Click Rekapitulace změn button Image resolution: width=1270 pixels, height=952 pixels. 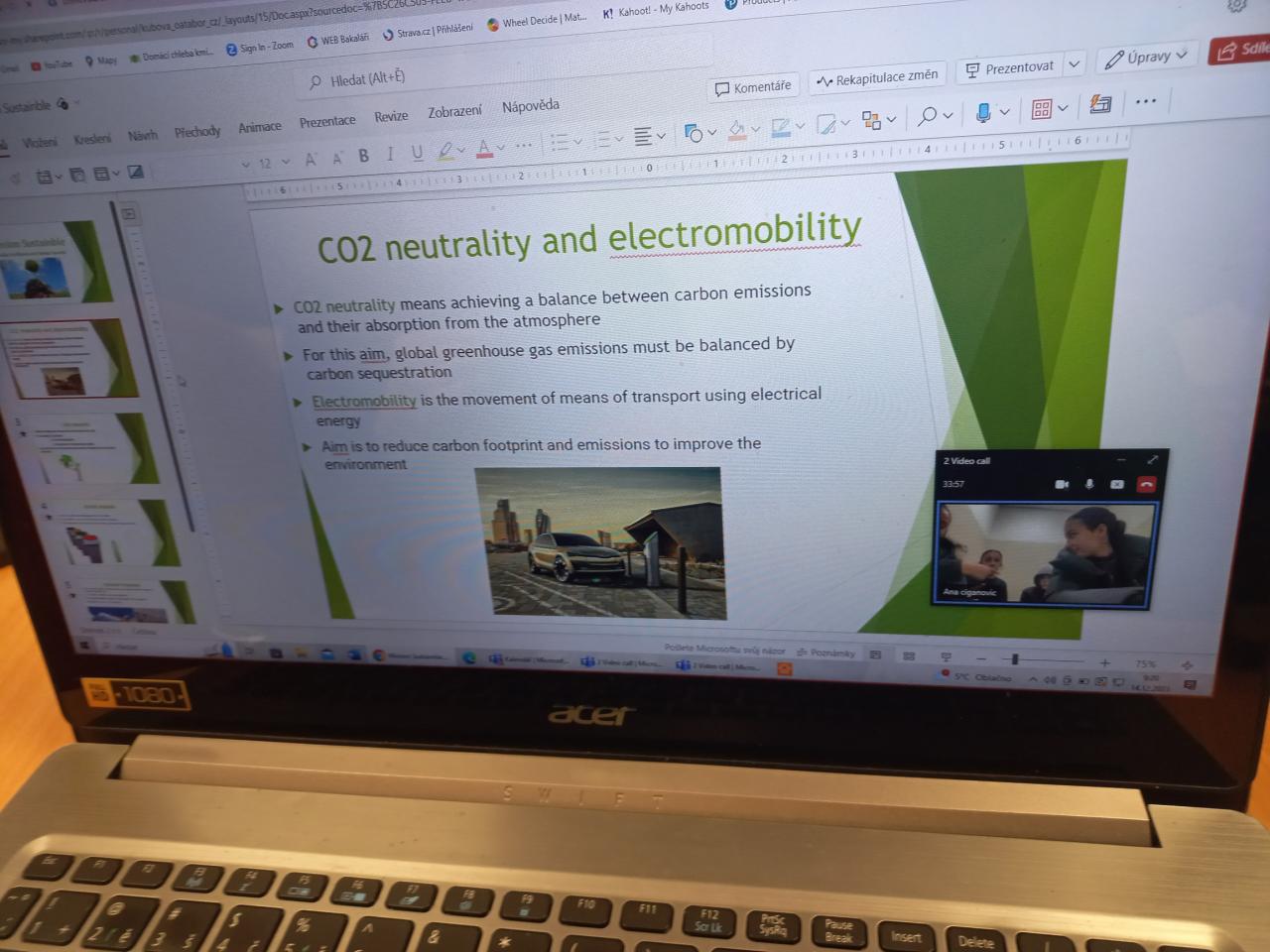click(877, 77)
